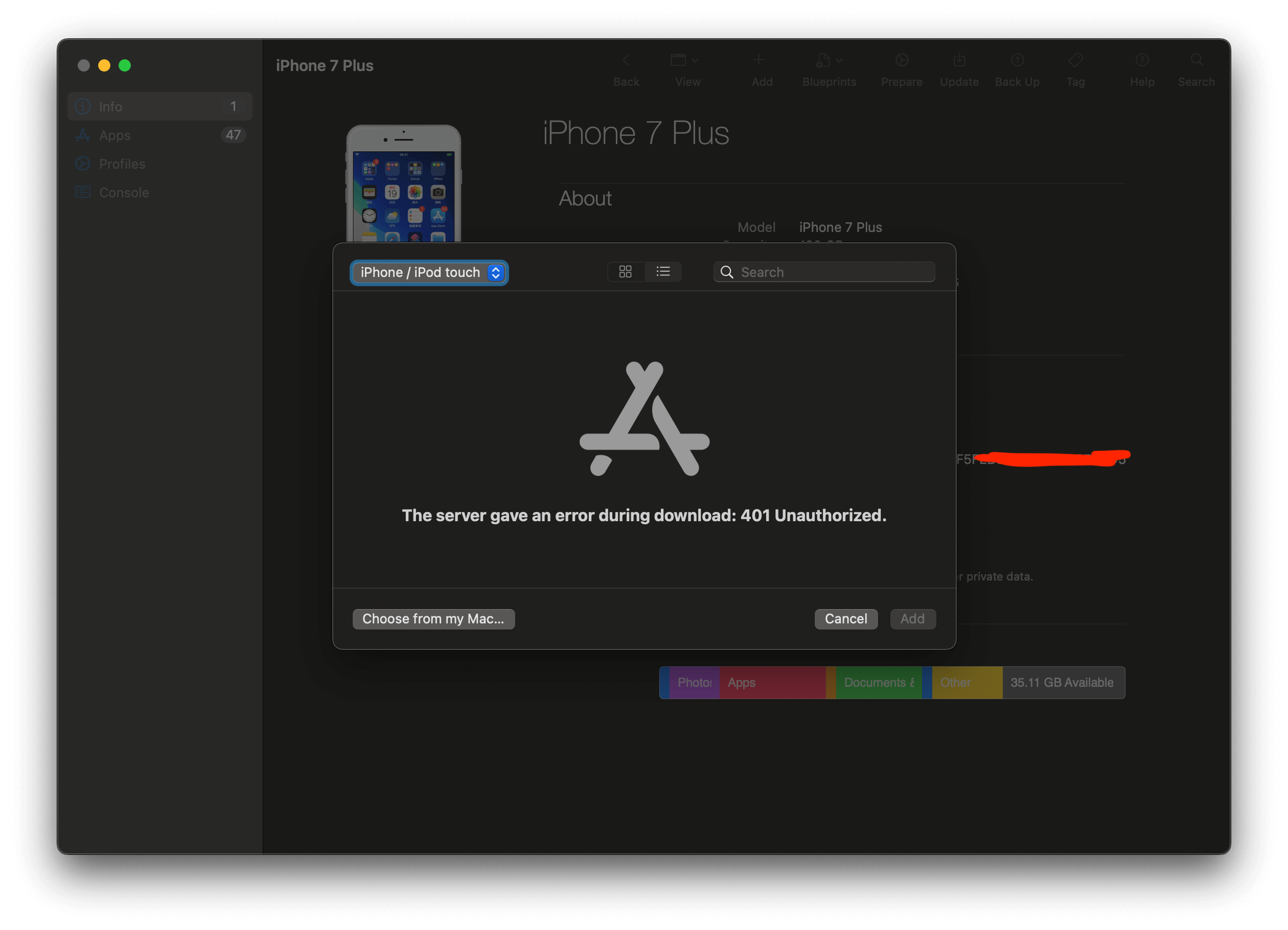Select Profiles in the sidebar
Image resolution: width=1288 pixels, height=930 pixels.
point(122,164)
